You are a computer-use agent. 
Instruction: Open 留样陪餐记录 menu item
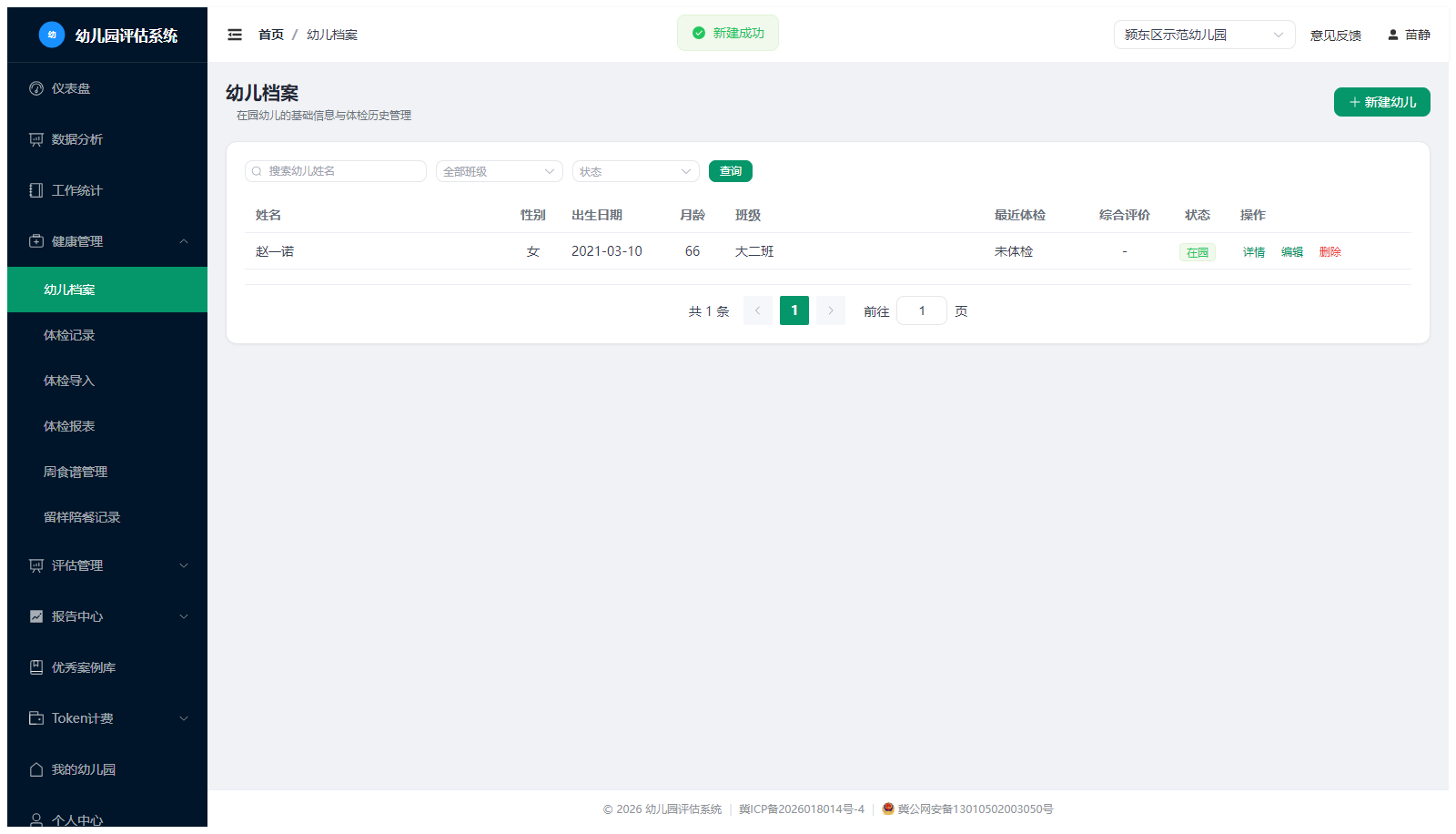coord(107,517)
